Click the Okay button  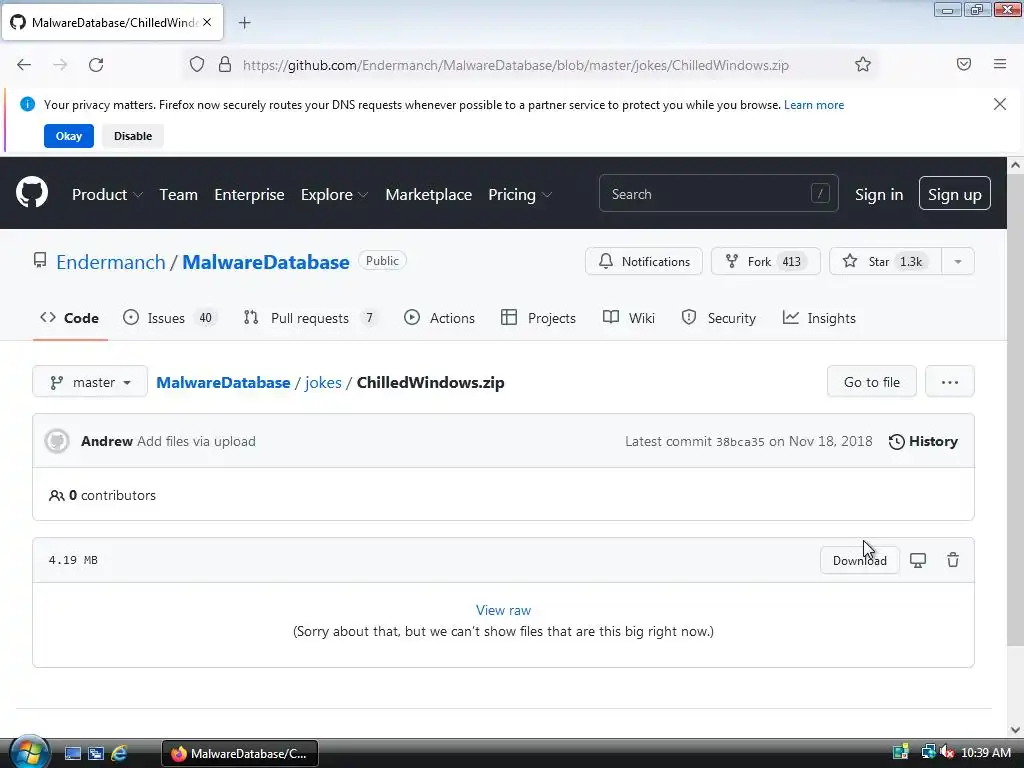[x=69, y=136]
